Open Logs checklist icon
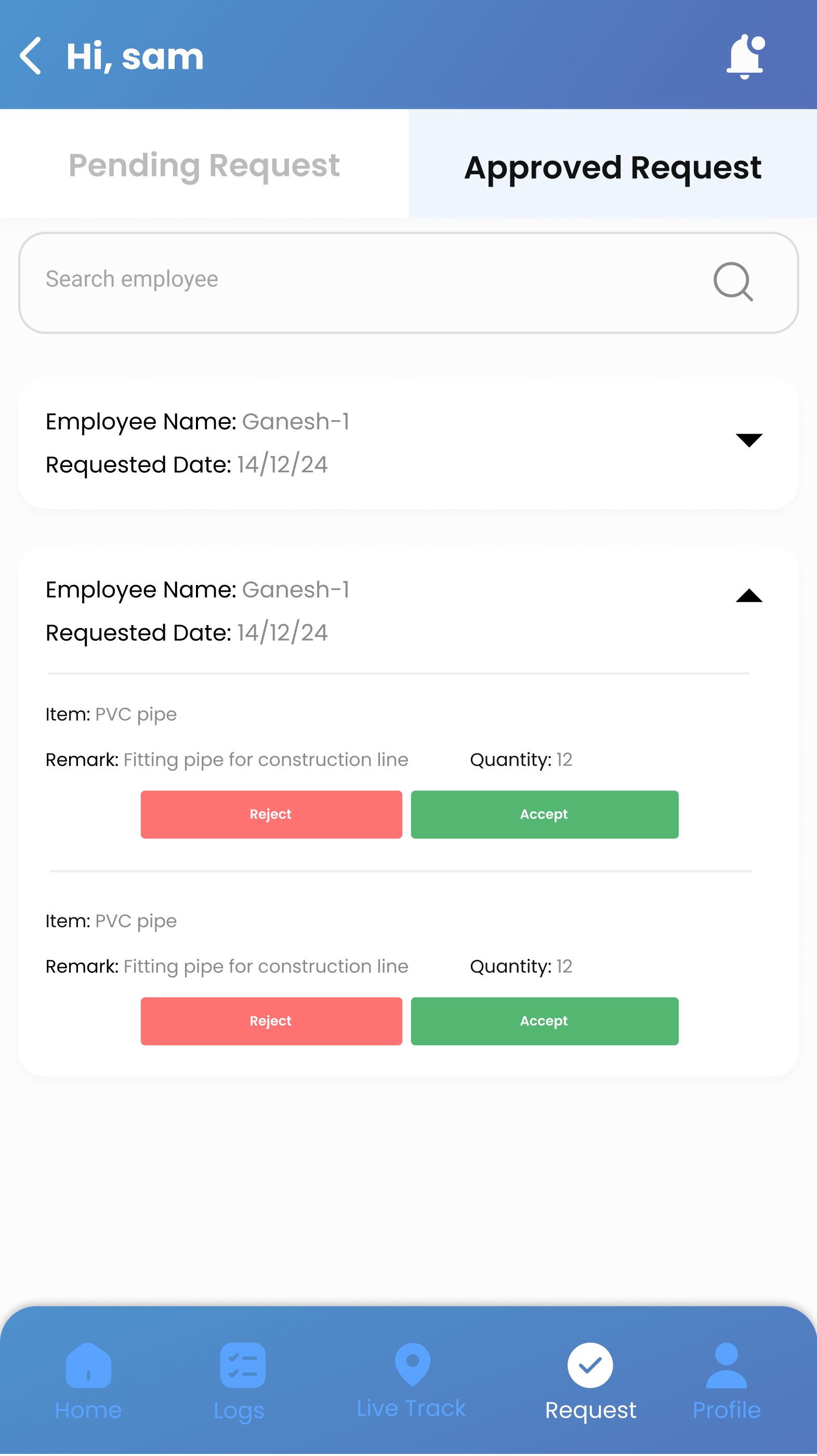Viewport: 817px width, 1456px height. pos(242,1365)
